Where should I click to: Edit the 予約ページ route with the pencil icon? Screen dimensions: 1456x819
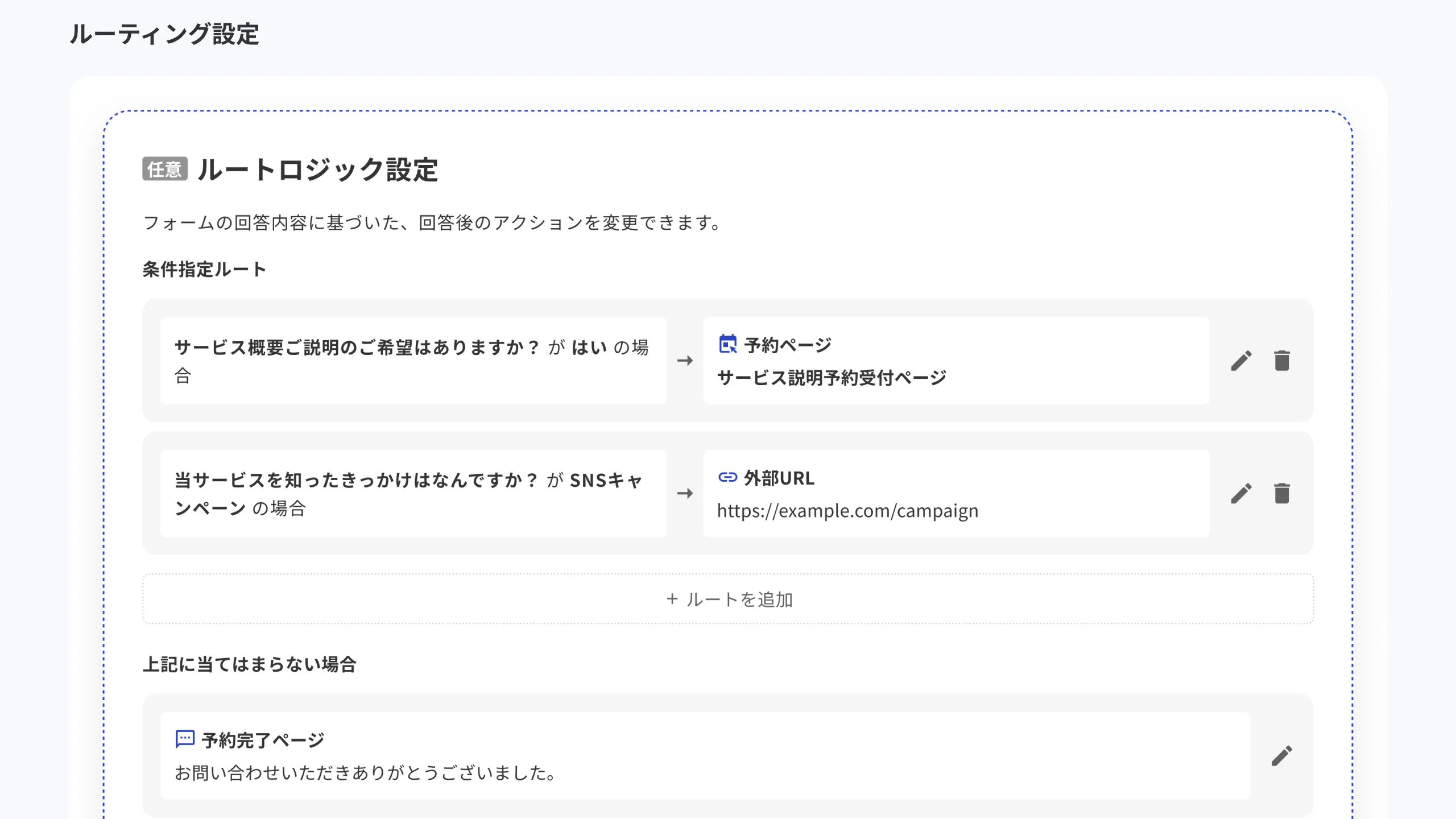[x=1241, y=361]
